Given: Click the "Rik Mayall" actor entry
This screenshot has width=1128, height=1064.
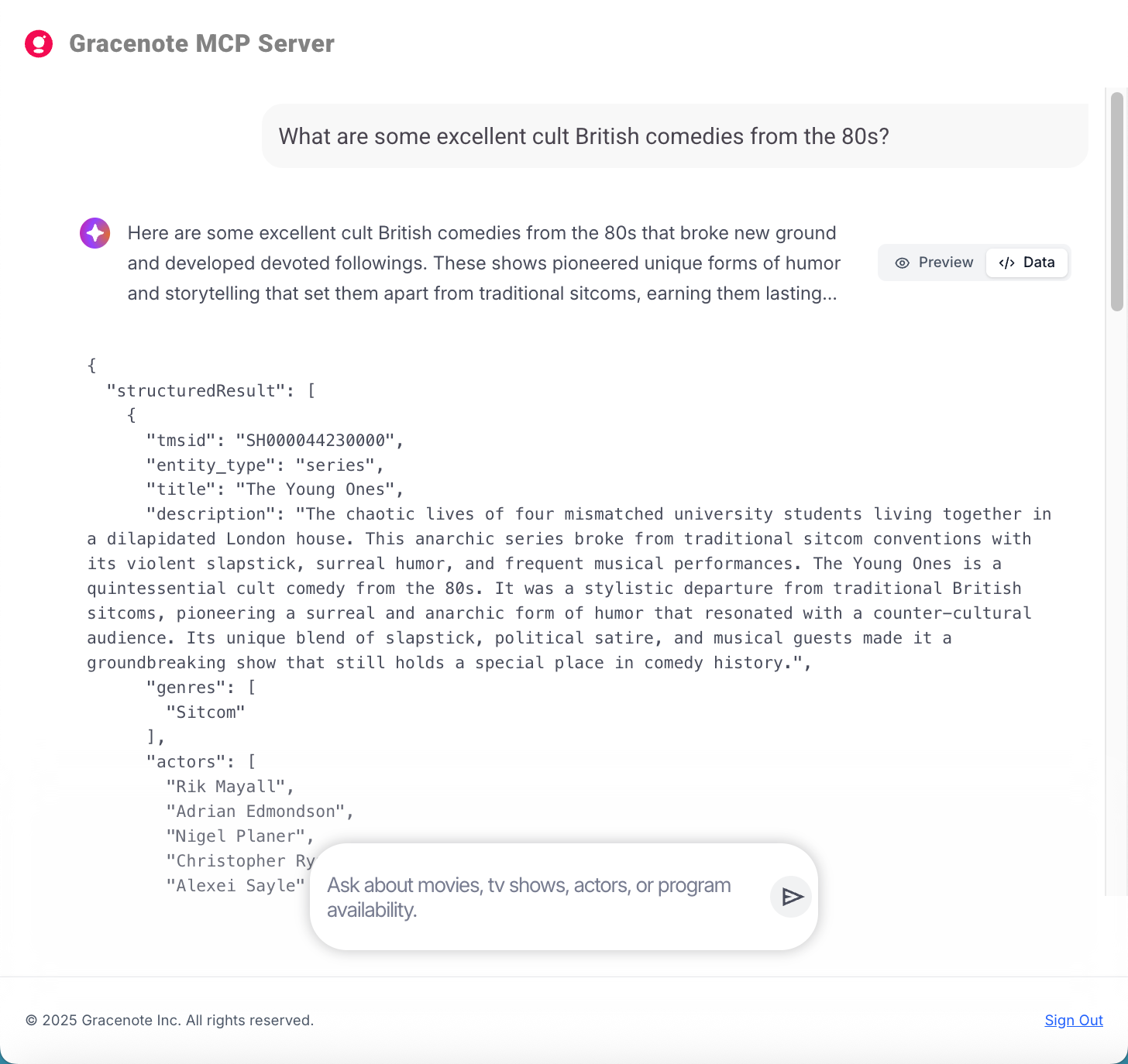Looking at the screenshot, I should tap(229, 787).
